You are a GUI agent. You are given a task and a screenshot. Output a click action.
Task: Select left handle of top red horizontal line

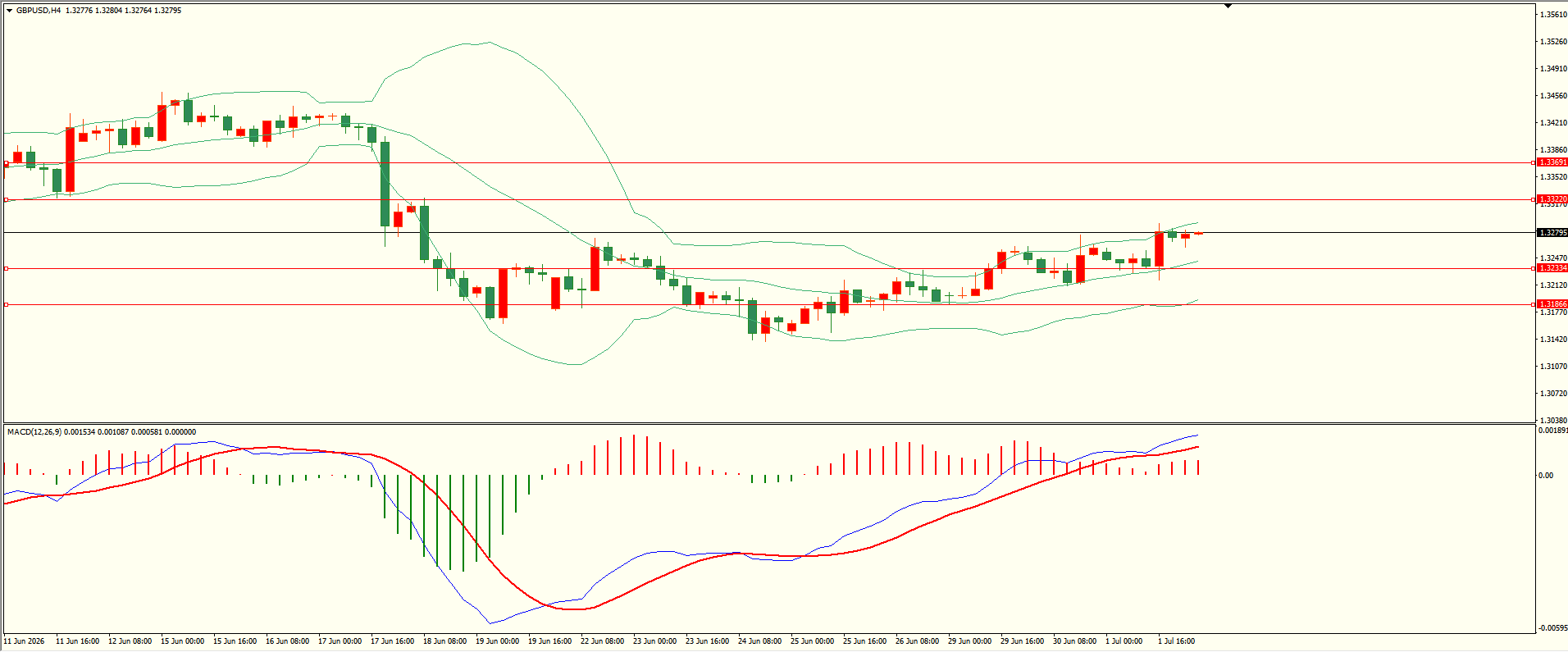[x=7, y=163]
